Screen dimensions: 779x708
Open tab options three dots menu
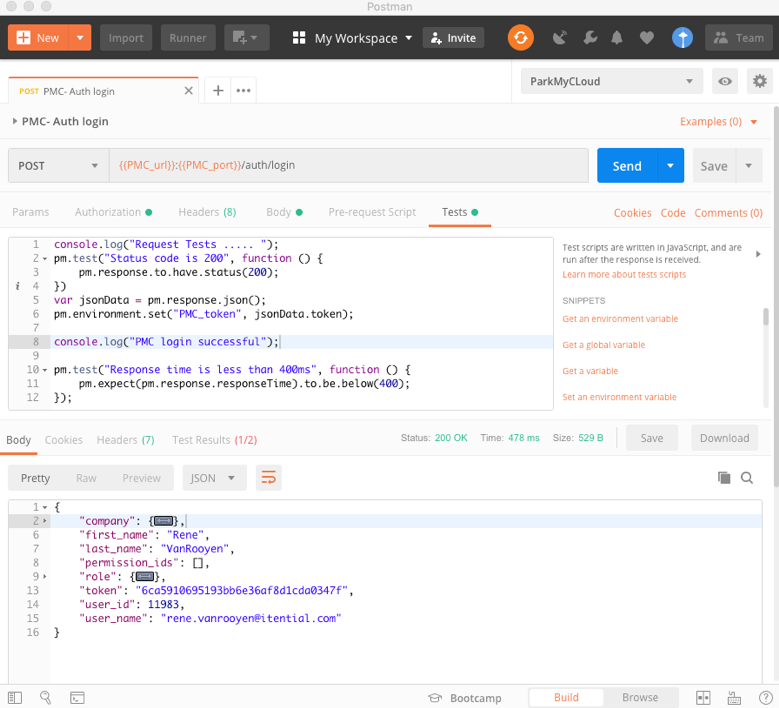pos(243,90)
